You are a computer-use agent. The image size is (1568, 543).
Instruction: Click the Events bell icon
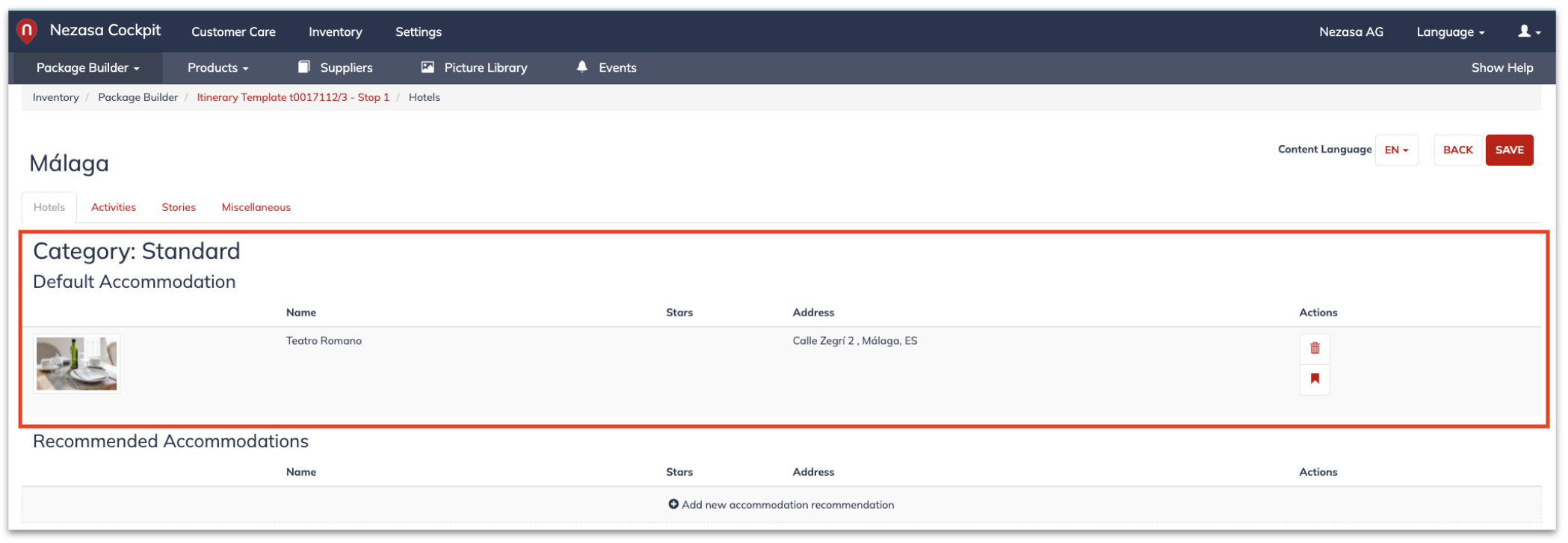[584, 67]
